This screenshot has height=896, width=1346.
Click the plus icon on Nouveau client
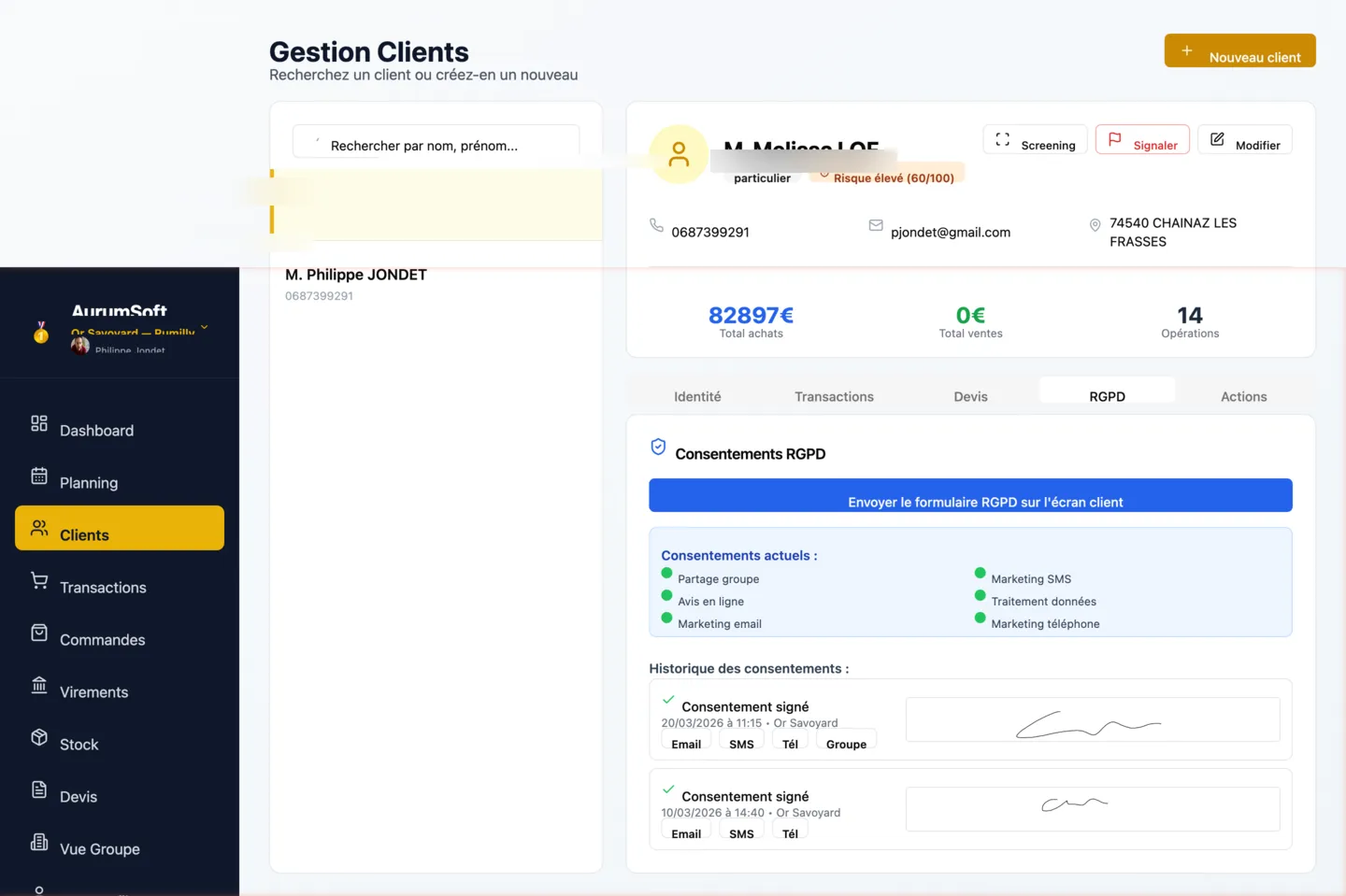1187,50
